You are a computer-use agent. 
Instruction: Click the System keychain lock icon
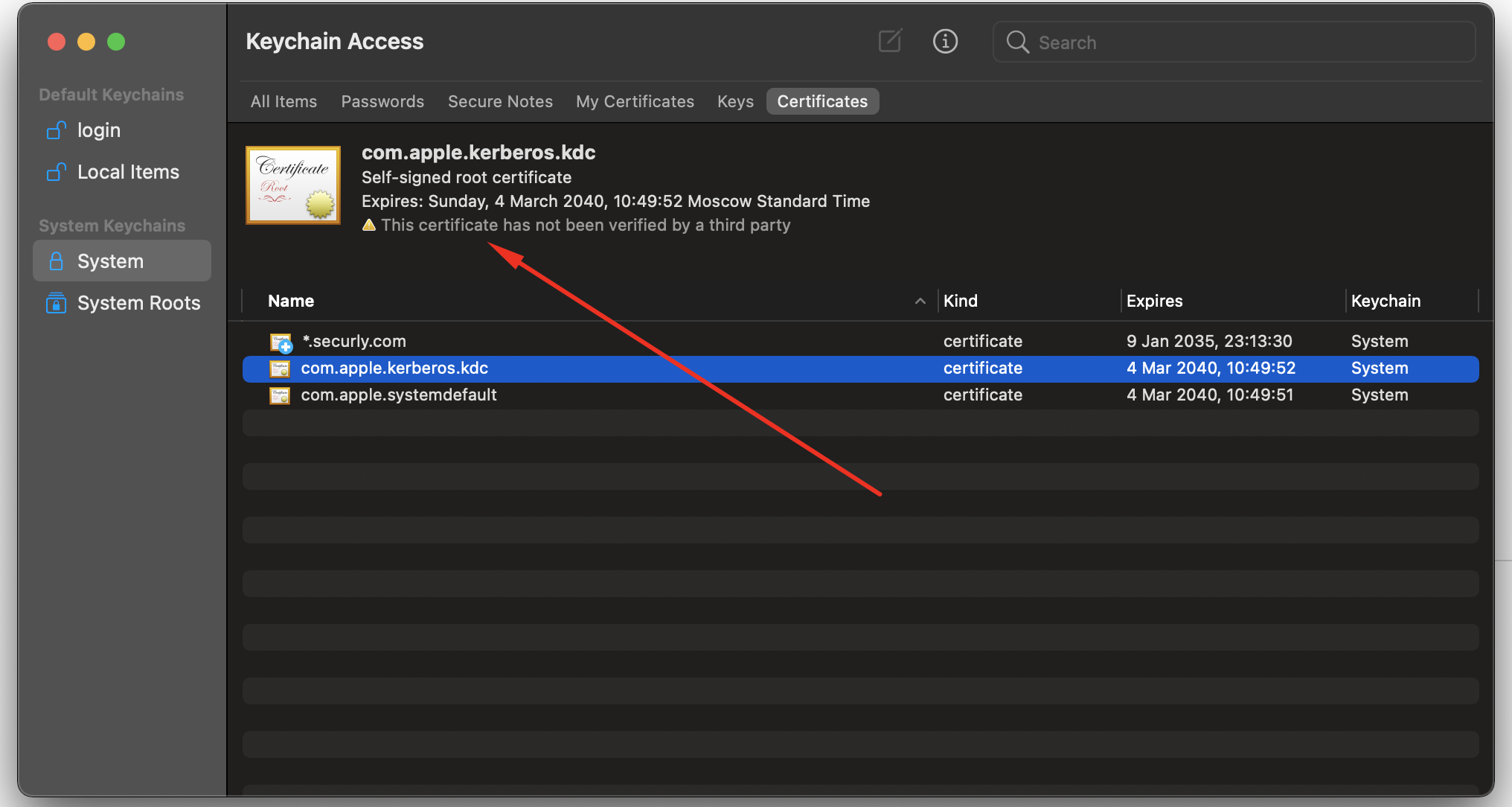point(56,261)
